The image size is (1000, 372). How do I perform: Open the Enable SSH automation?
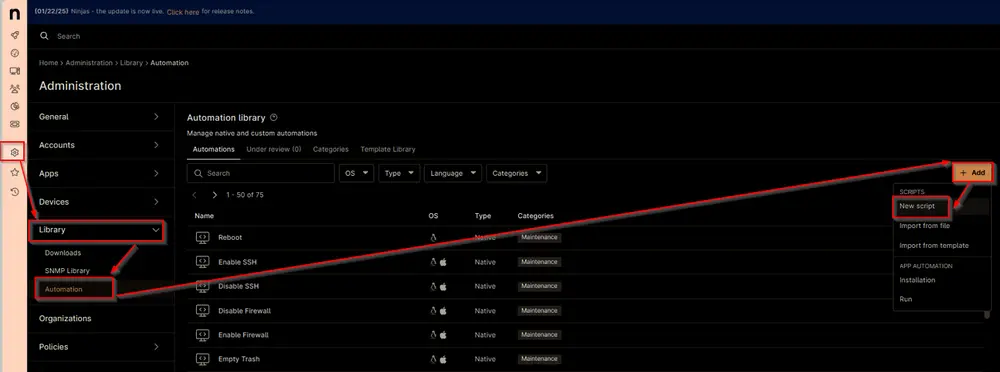237,262
